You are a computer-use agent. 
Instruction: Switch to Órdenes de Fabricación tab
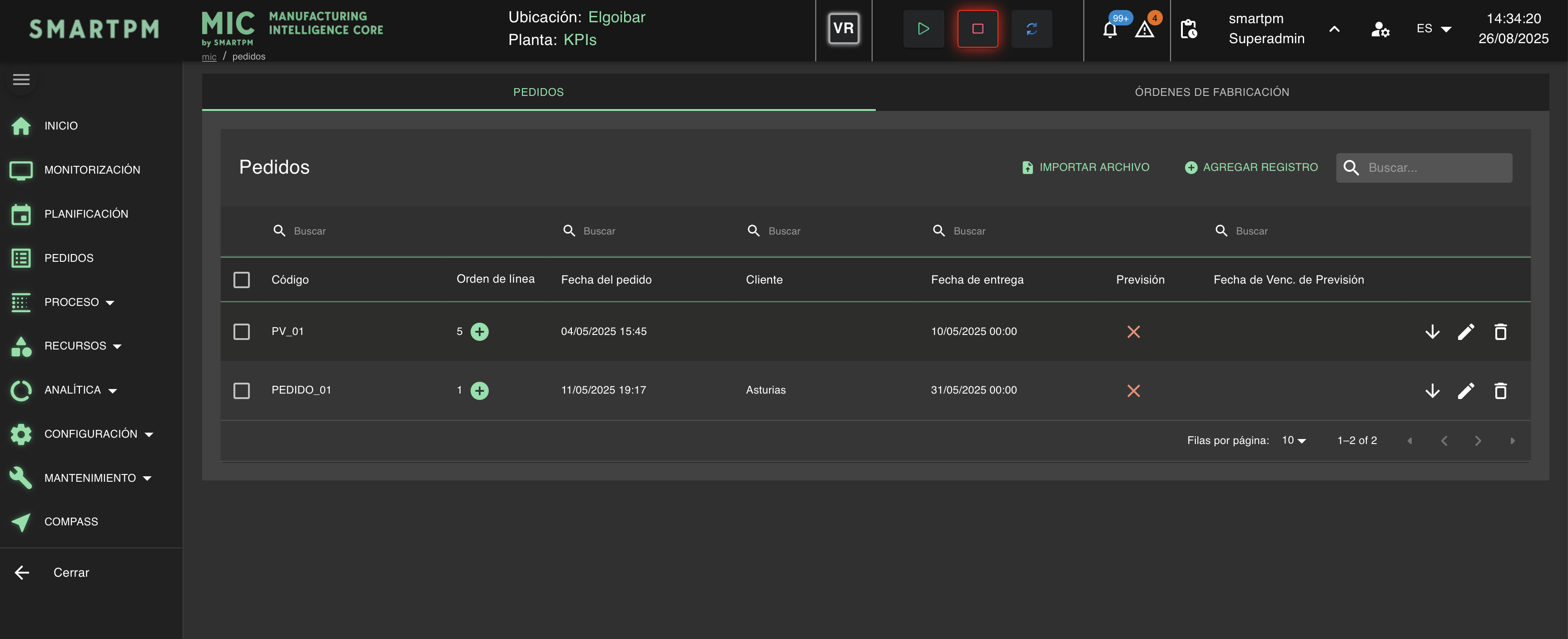tap(1211, 92)
